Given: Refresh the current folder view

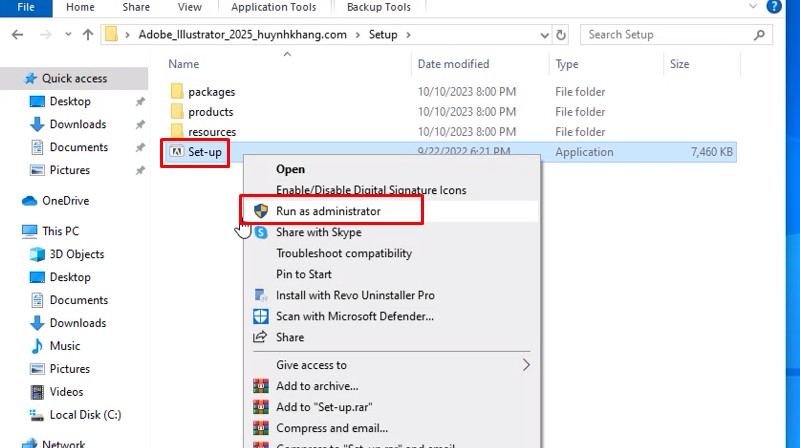Looking at the screenshot, I should tap(562, 35).
